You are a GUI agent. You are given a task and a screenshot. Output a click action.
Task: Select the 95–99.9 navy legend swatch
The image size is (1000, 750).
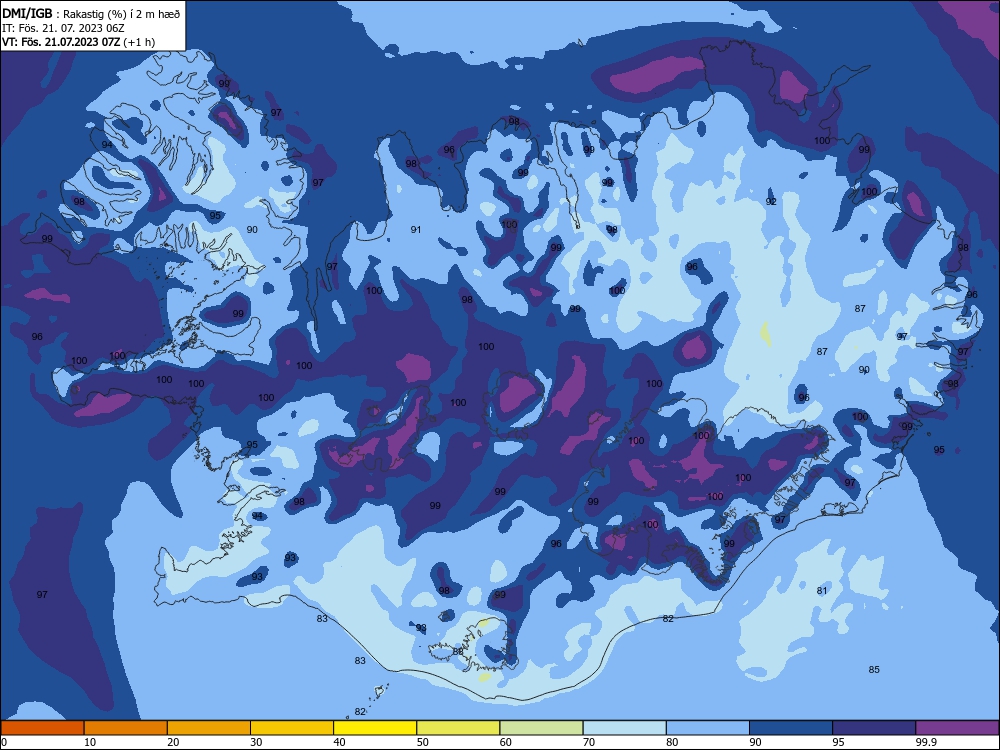874,728
